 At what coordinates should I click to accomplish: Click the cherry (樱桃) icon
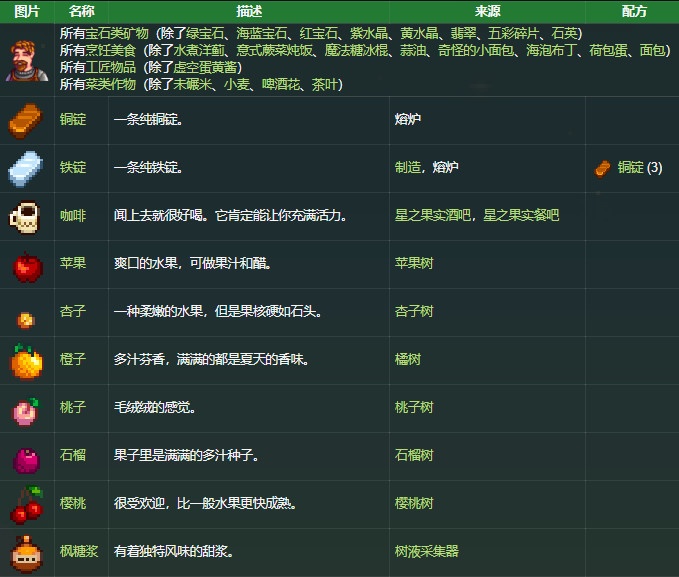click(x=27, y=504)
